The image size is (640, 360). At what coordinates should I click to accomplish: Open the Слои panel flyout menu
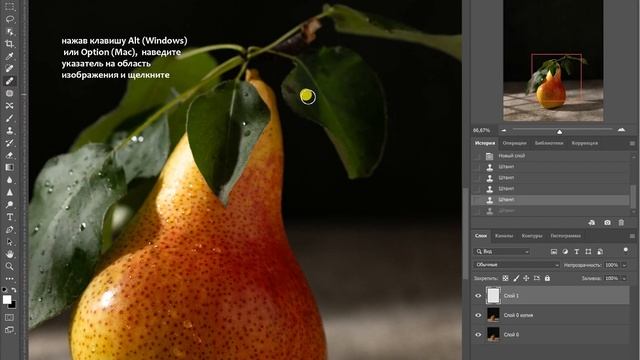(632, 236)
